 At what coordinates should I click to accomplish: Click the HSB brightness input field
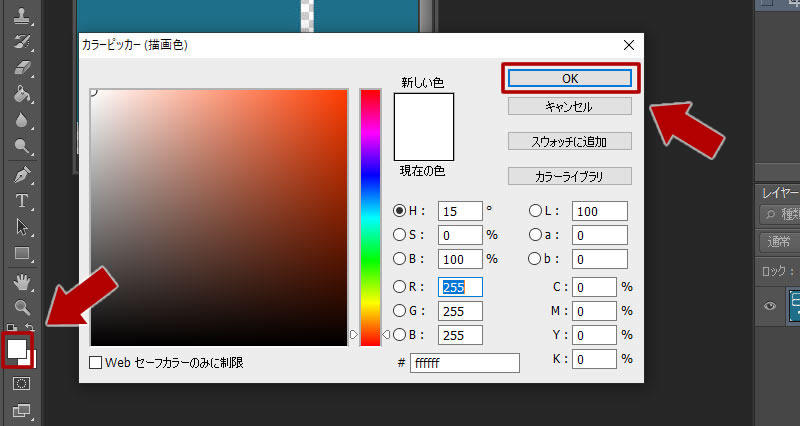pyautogui.click(x=460, y=259)
